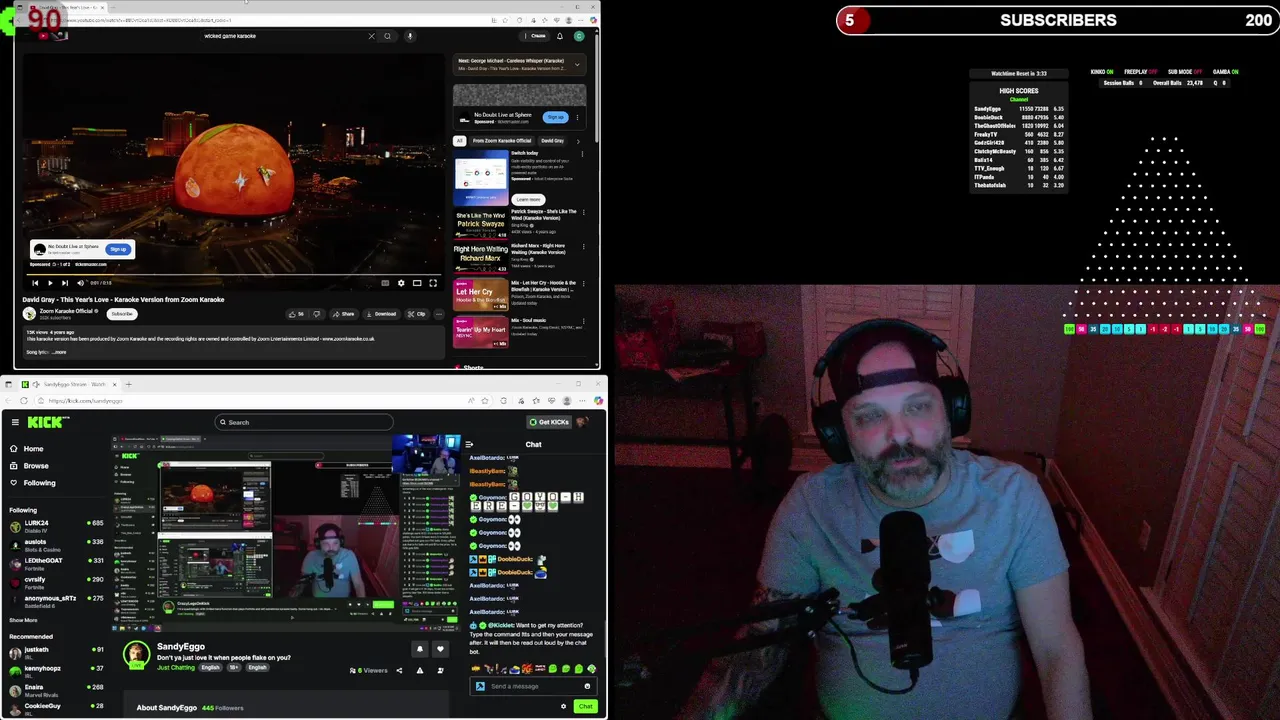Image resolution: width=1280 pixels, height=720 pixels.
Task: Open emoji picker in the chat input
Action: pyautogui.click(x=587, y=686)
